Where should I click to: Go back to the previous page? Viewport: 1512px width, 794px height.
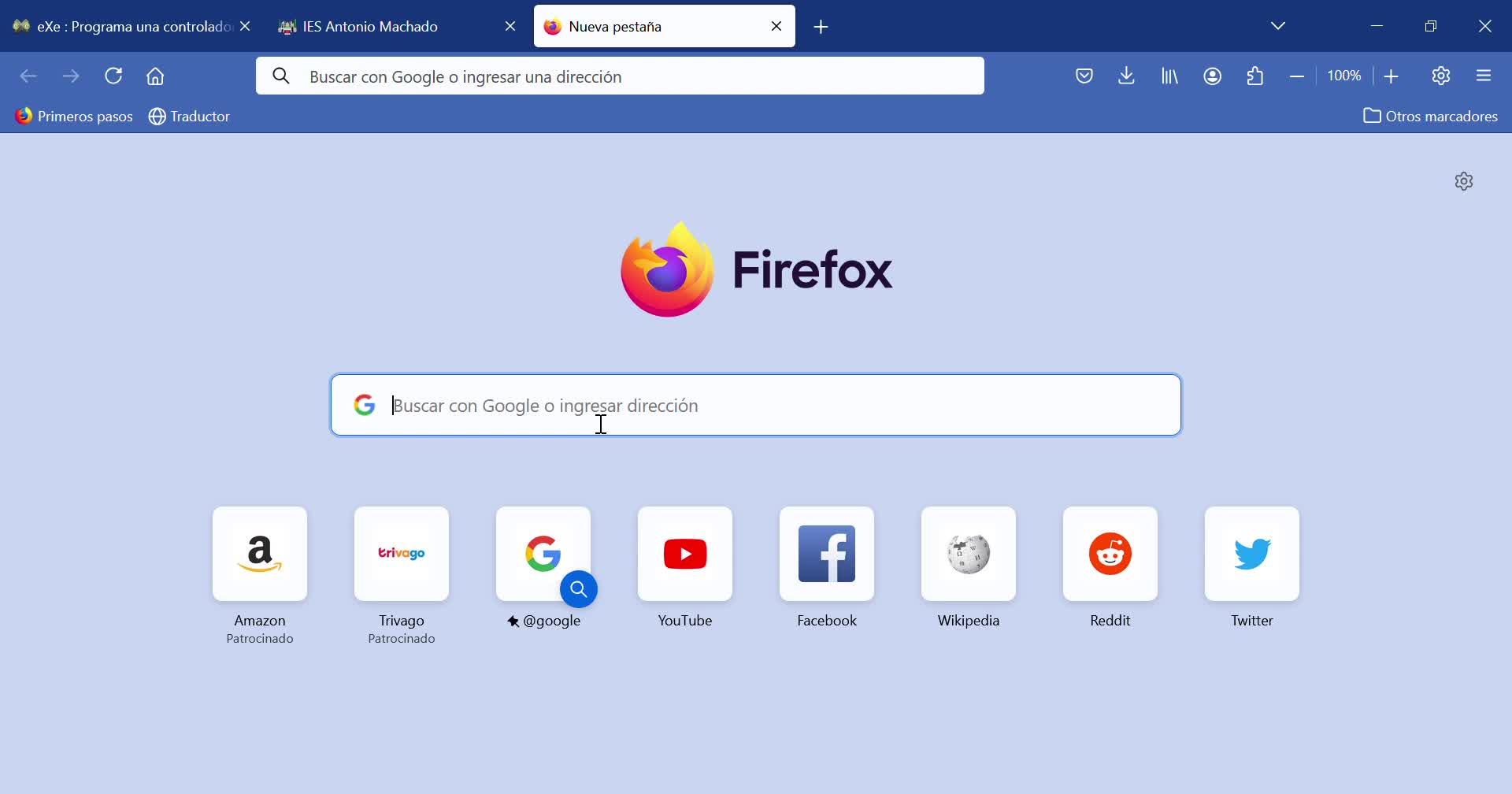click(28, 76)
